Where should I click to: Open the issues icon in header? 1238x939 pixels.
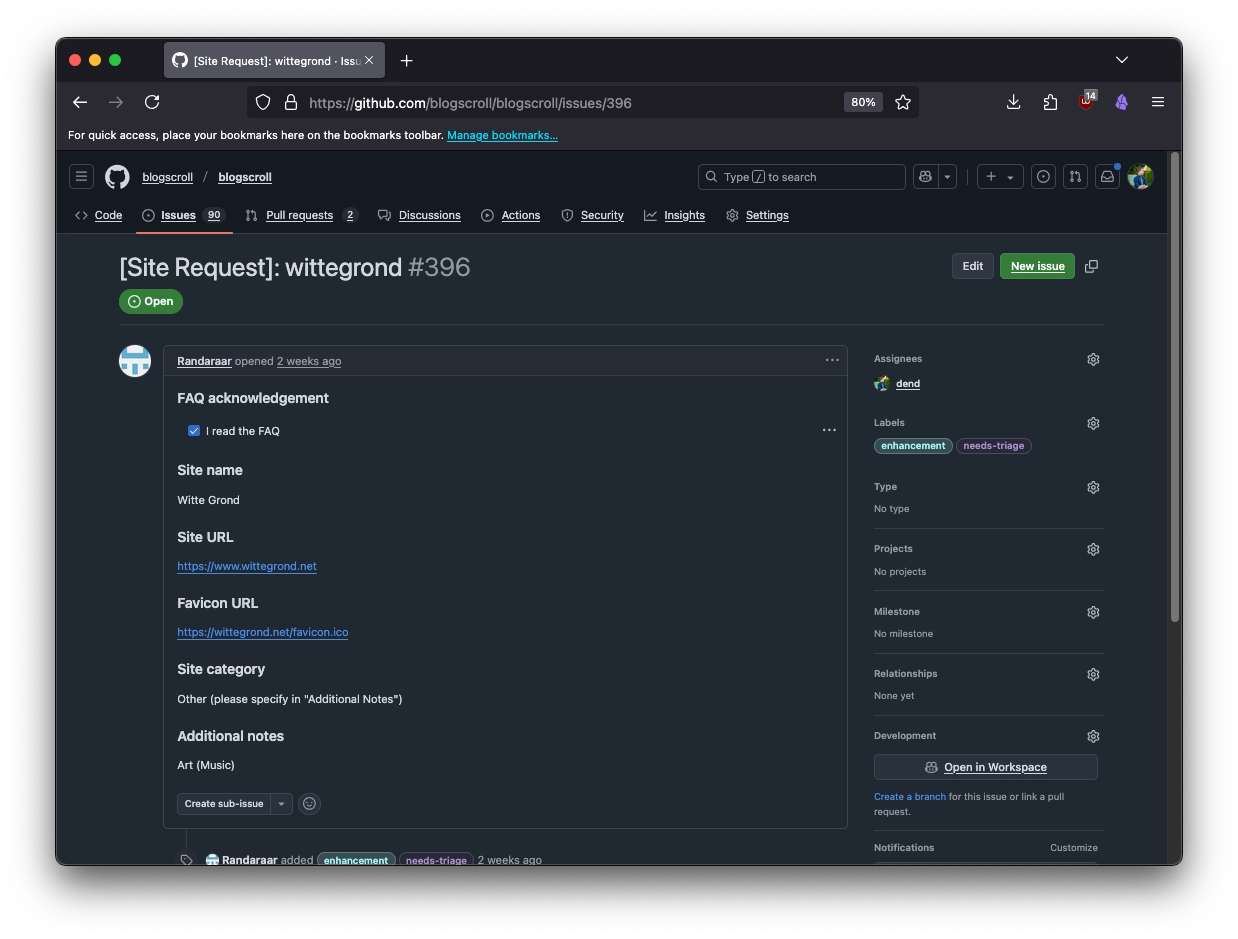(x=1043, y=177)
